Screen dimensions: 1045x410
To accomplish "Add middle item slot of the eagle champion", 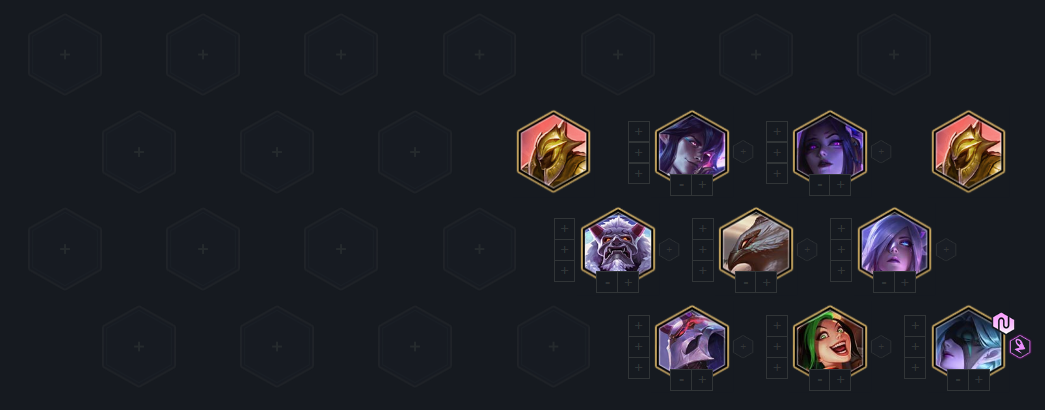I will coord(703,249).
